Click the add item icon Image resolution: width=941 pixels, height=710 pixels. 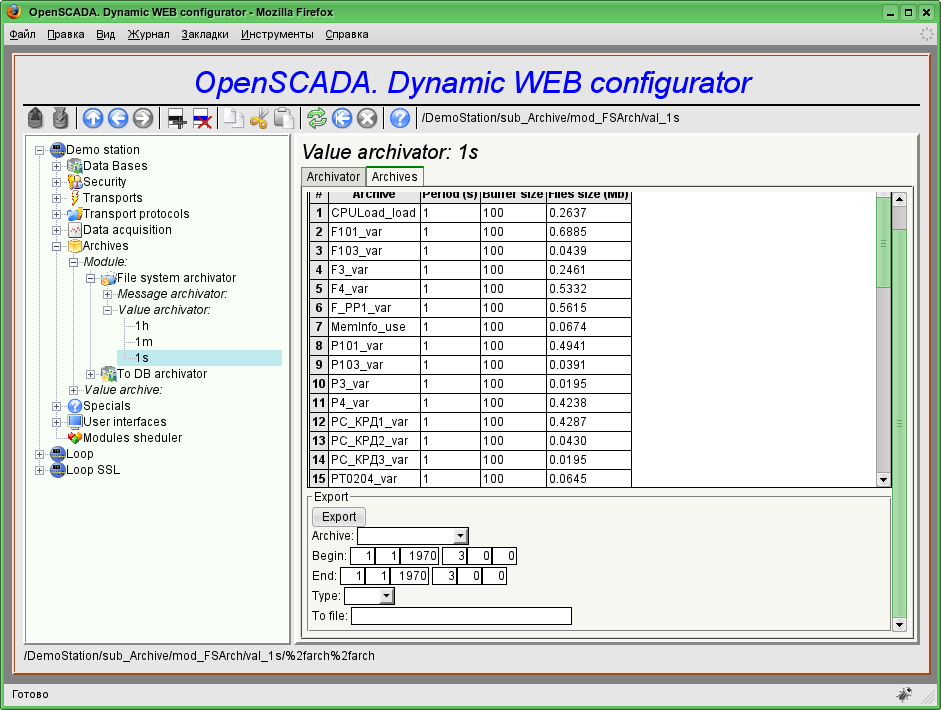176,118
